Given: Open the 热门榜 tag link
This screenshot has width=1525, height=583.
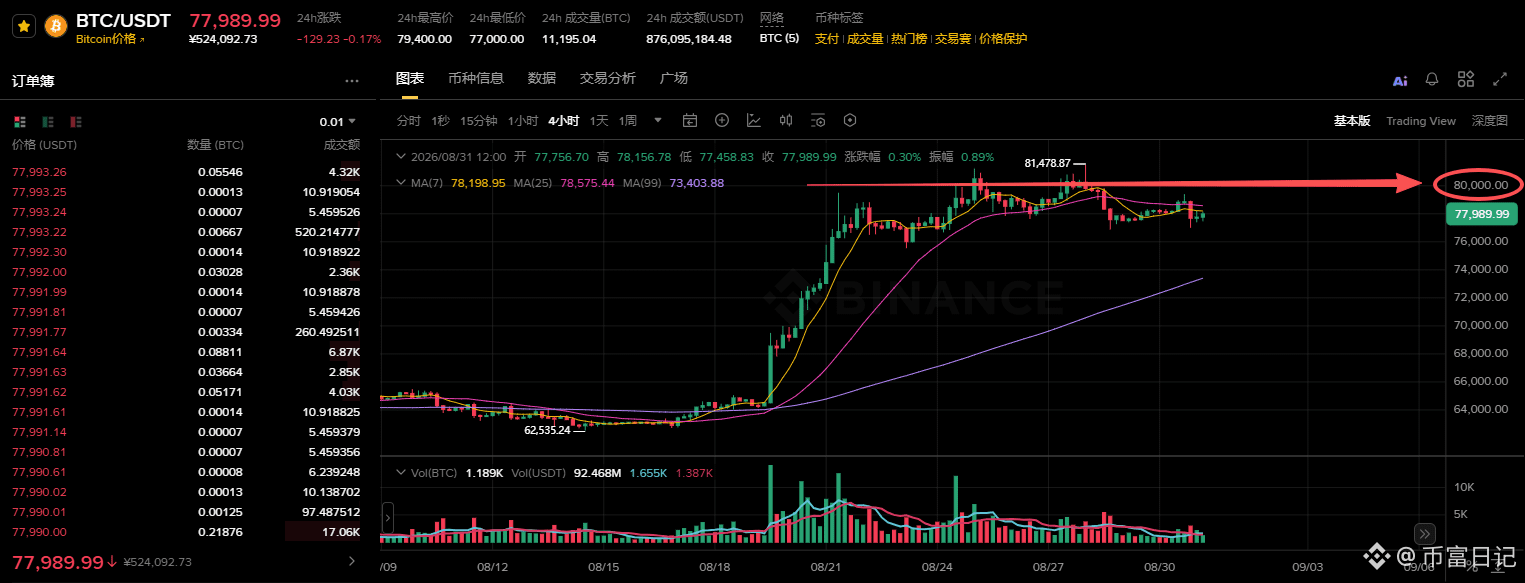Looking at the screenshot, I should [x=909, y=39].
